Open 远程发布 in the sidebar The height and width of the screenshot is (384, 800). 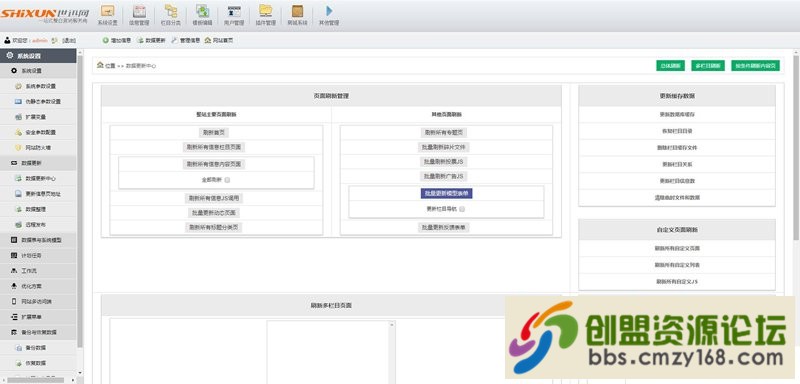39,224
